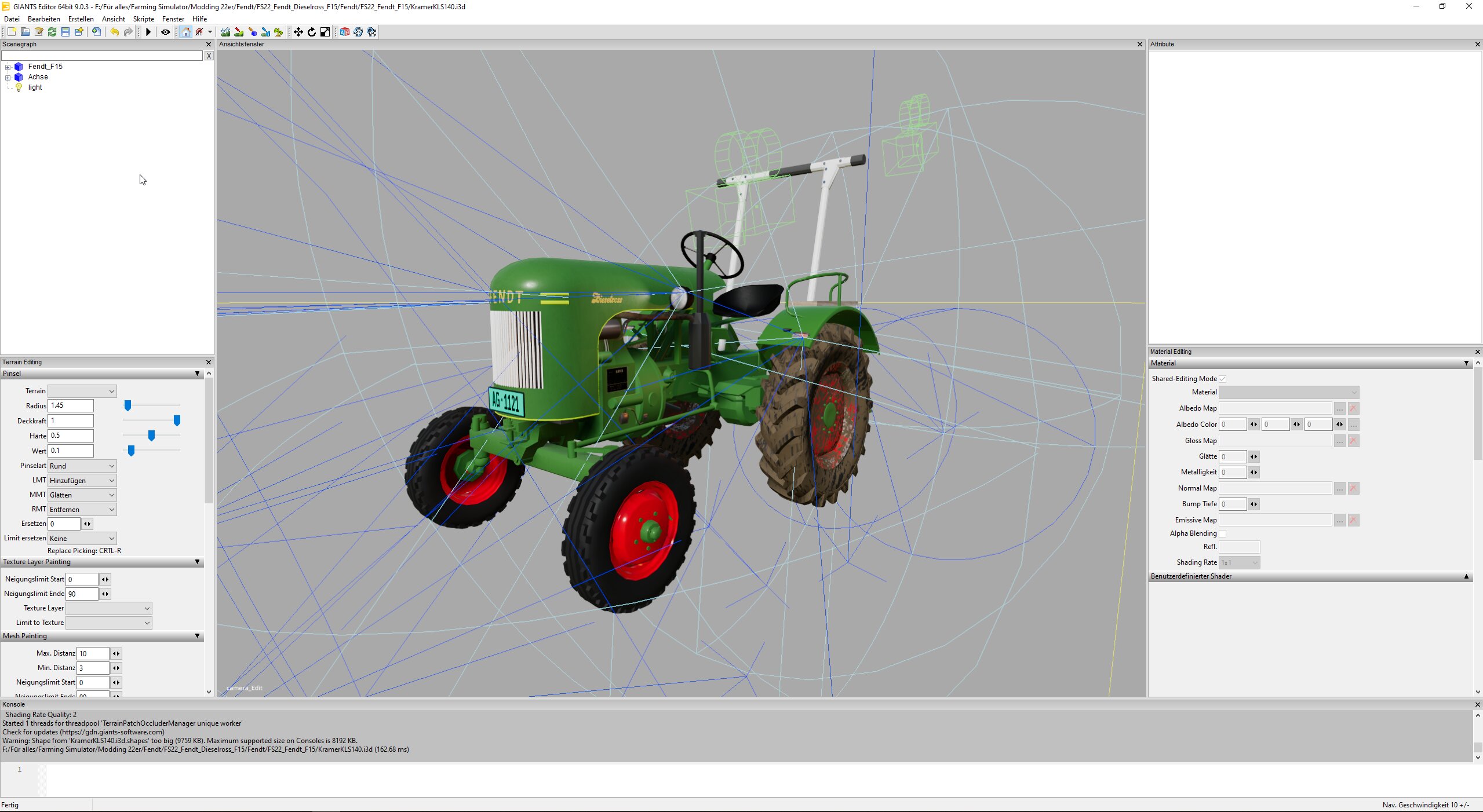Click the eye visibility icon in toolbar
The image size is (1483, 812).
pyautogui.click(x=166, y=32)
